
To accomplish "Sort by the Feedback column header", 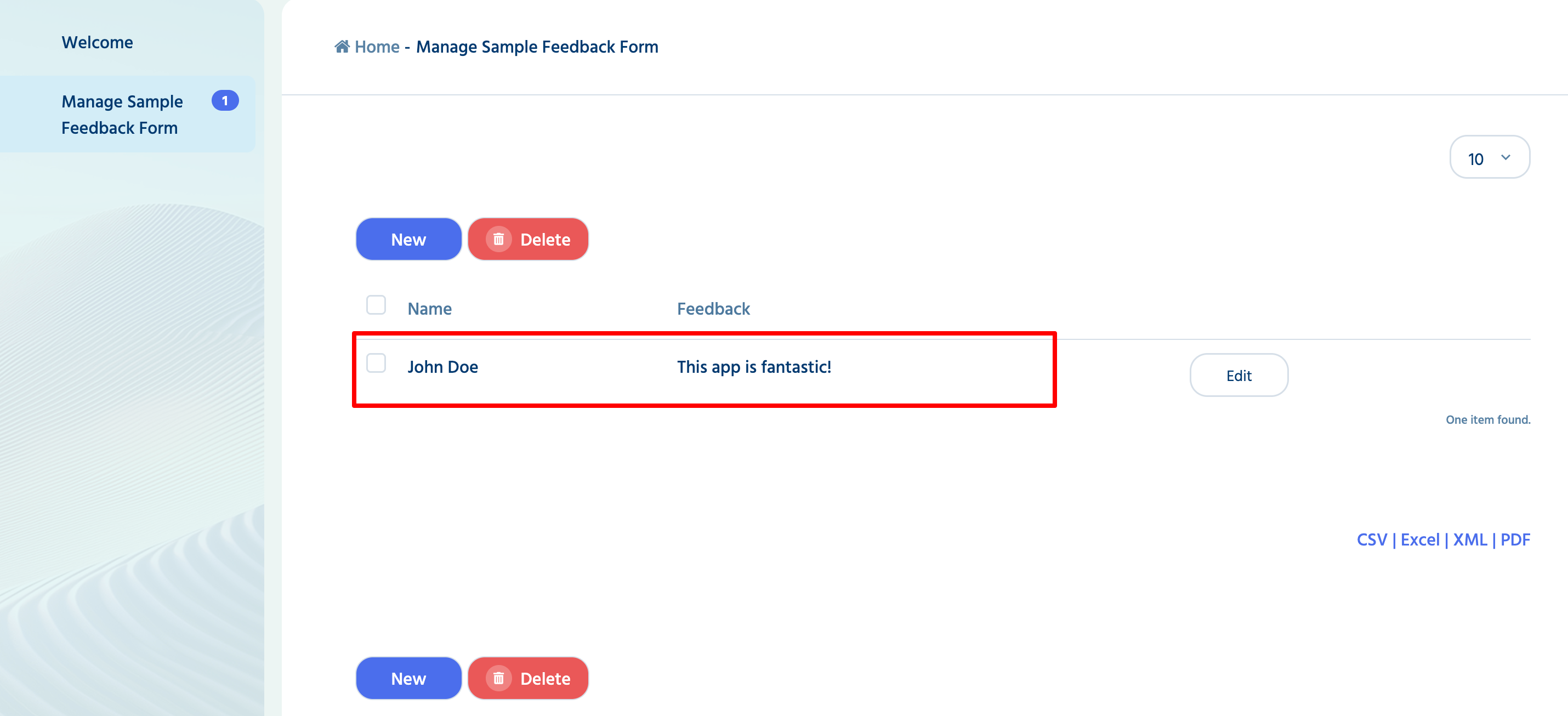I will pos(713,309).
